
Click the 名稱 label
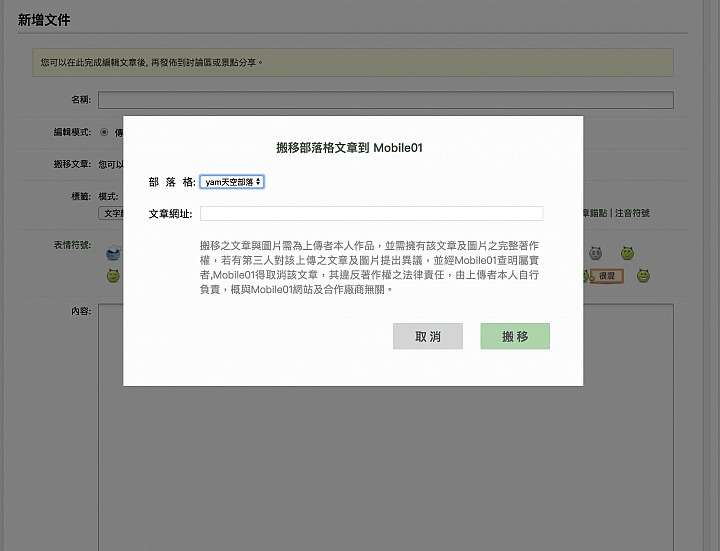[81, 100]
